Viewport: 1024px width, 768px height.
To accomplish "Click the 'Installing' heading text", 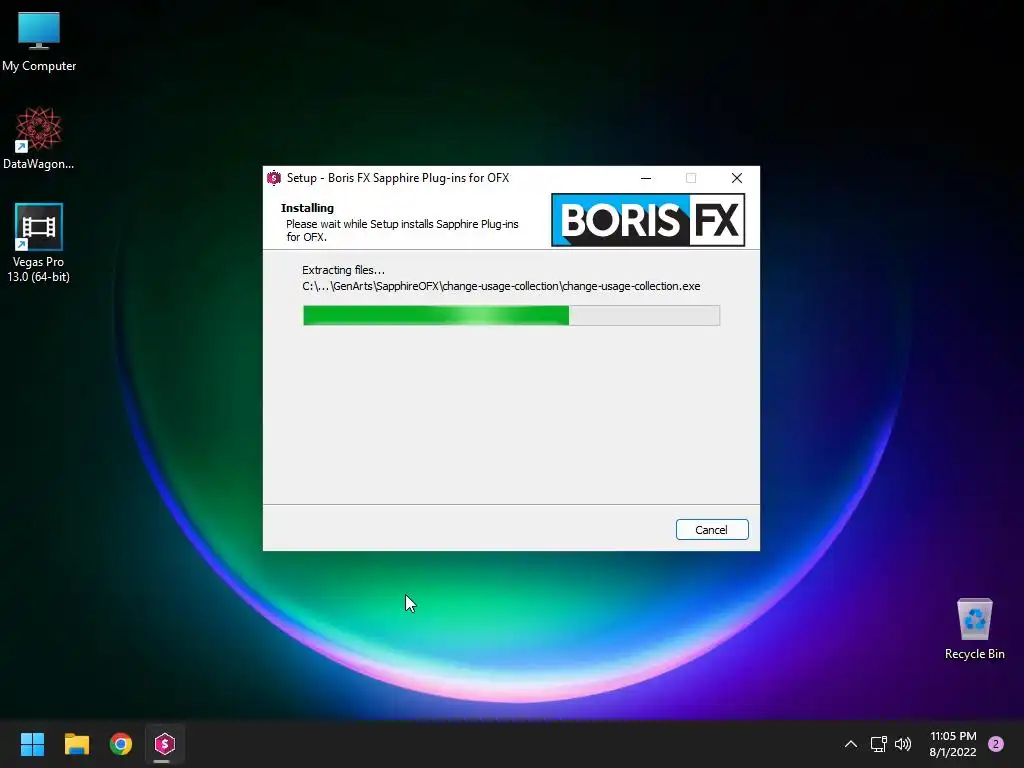I will pyautogui.click(x=307, y=208).
